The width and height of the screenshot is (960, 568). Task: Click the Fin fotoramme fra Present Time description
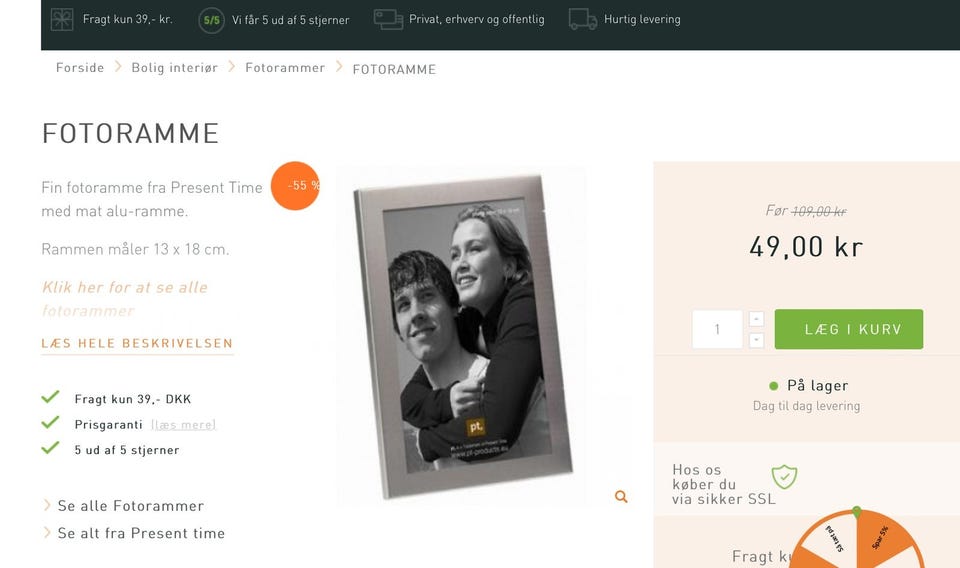tap(152, 199)
